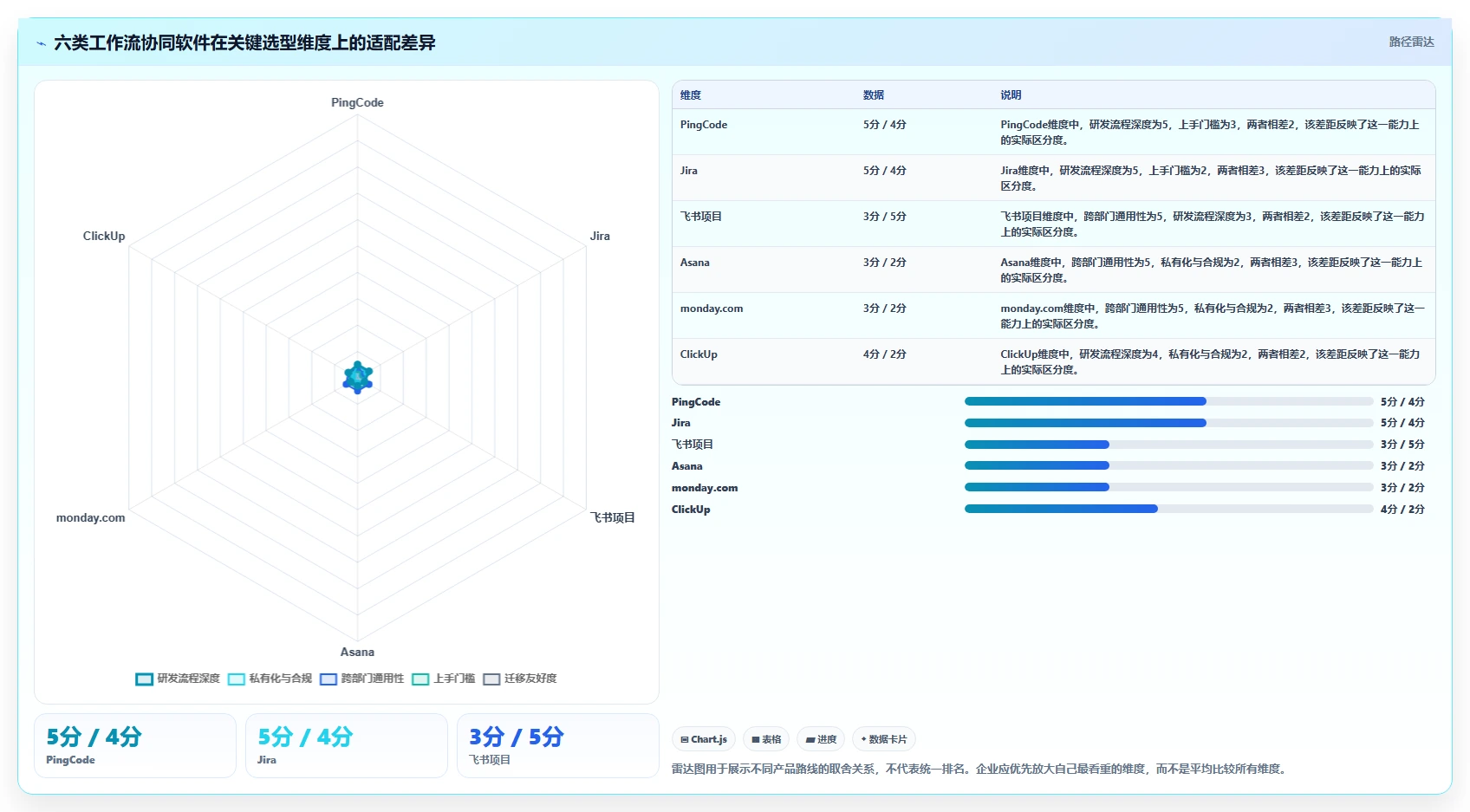Select the 数据 column header
The image size is (1470, 812).
[874, 95]
